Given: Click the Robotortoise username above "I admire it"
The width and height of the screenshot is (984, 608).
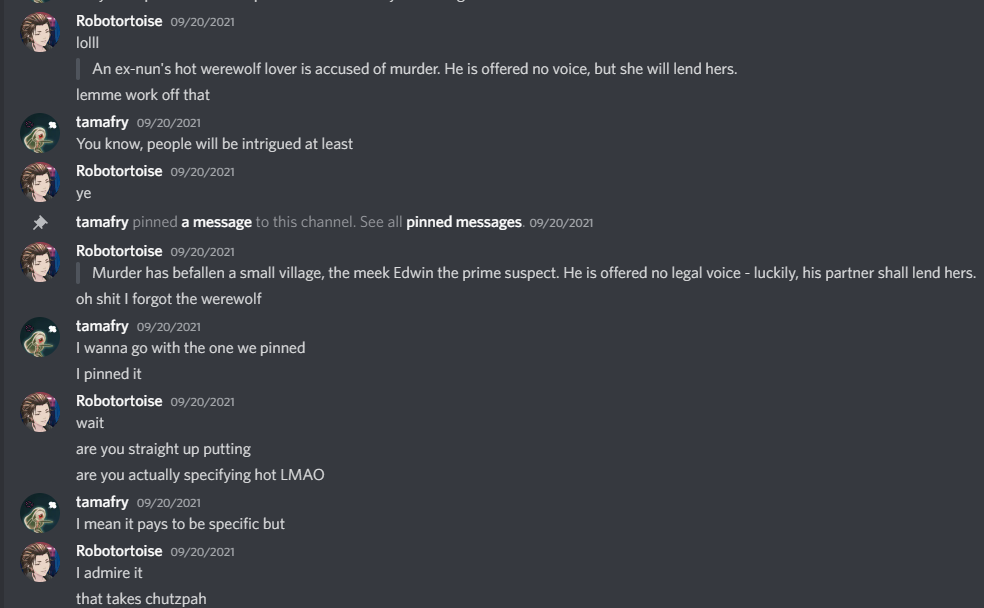Looking at the screenshot, I should click(x=119, y=551).
